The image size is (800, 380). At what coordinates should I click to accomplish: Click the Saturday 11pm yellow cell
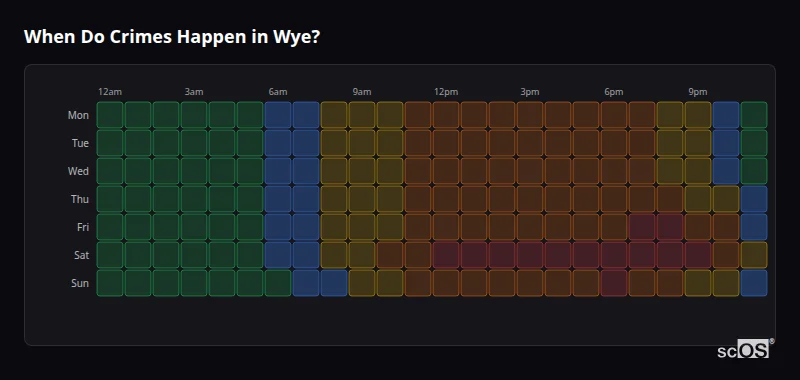[x=754, y=255]
